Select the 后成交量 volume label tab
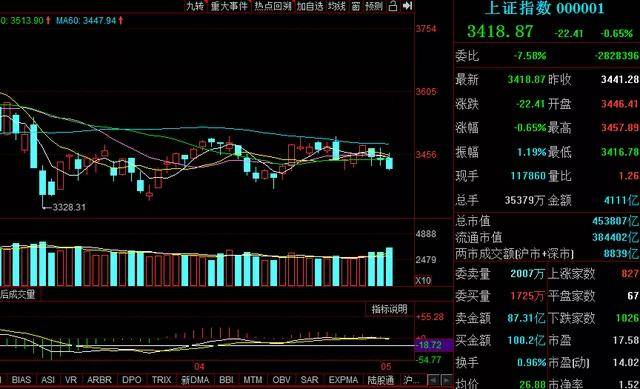Viewport: 640px width, 389px height. click(x=18, y=294)
